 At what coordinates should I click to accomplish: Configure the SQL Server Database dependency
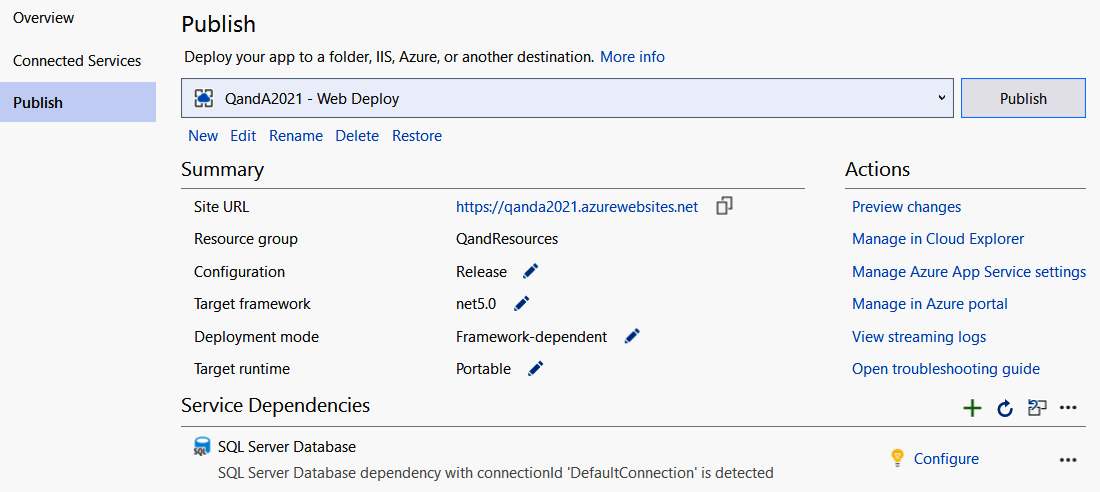pos(946,459)
